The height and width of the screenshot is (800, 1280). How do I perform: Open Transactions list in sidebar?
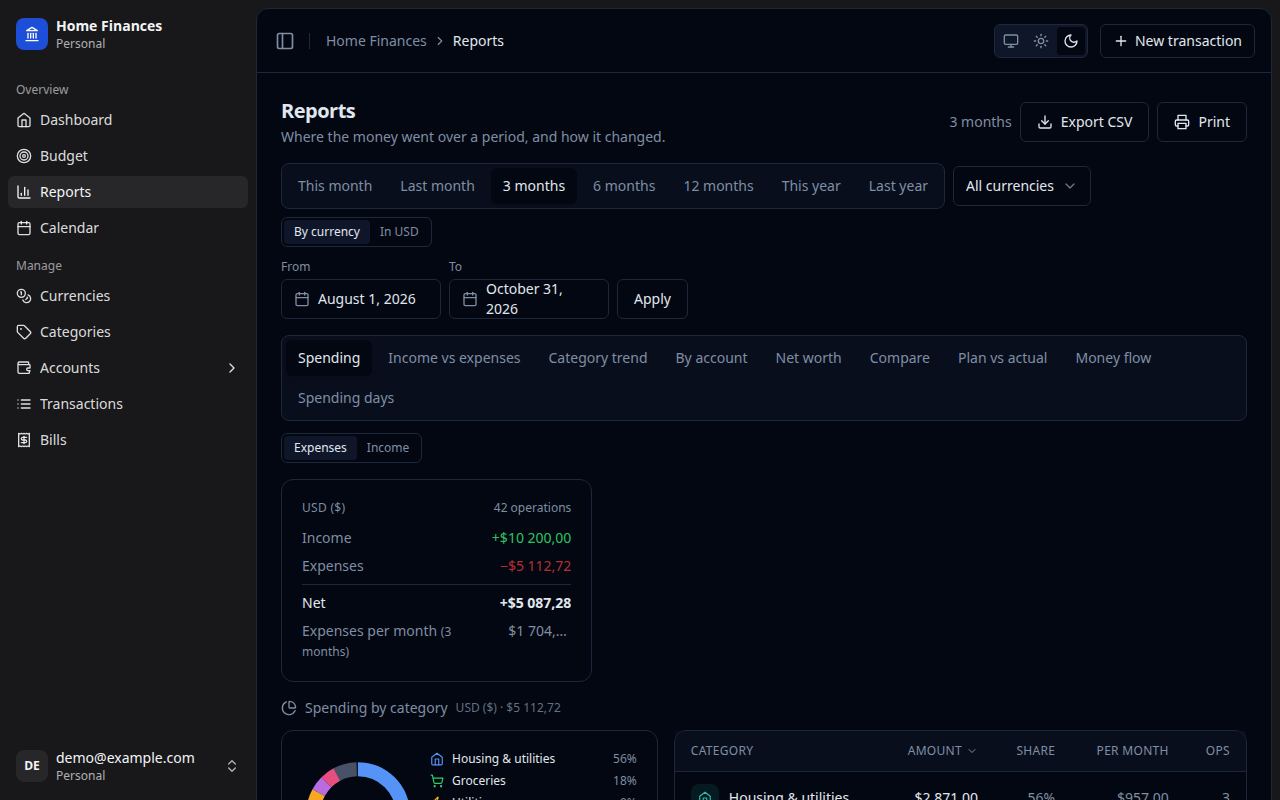128,404
